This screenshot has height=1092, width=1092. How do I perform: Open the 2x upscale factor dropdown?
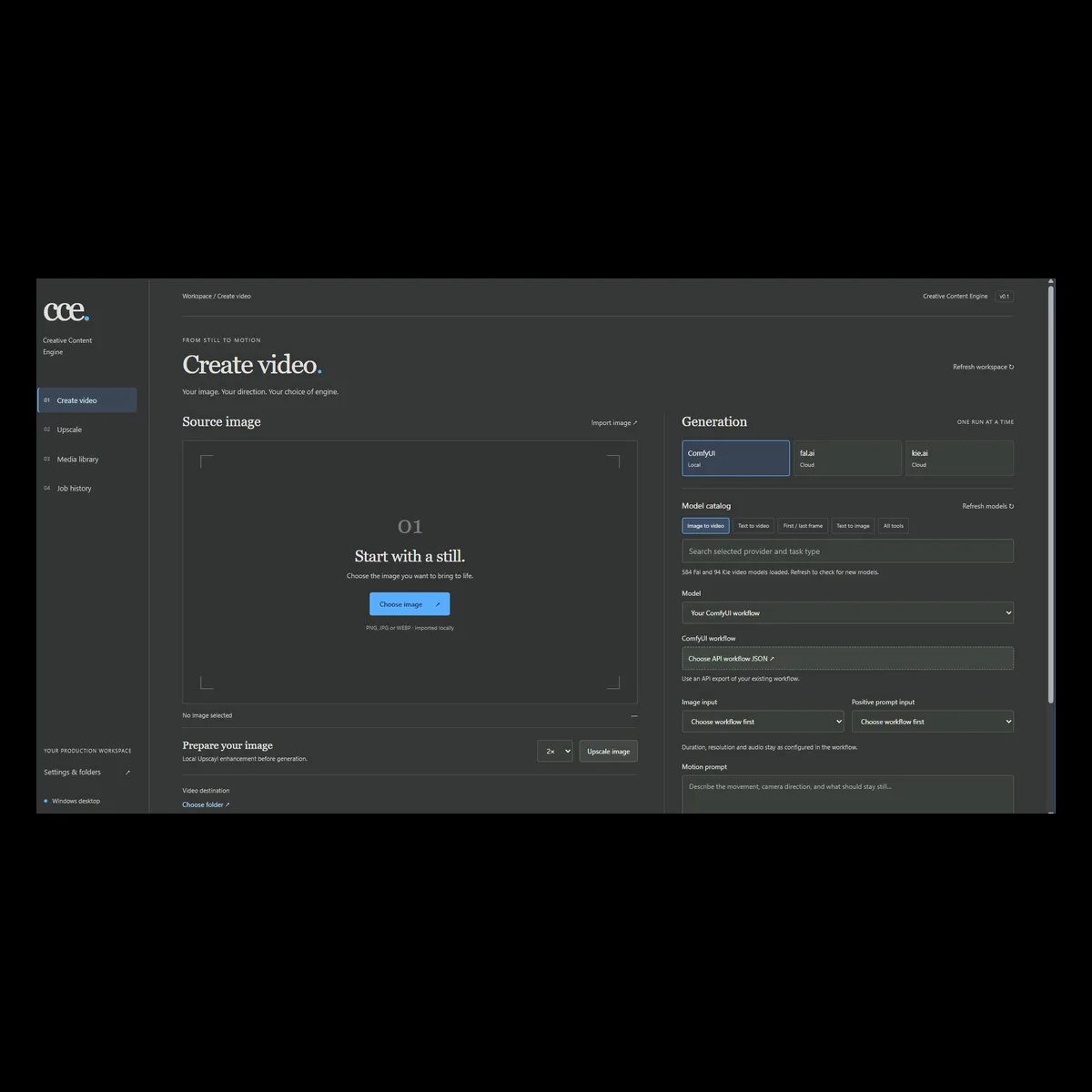click(555, 752)
